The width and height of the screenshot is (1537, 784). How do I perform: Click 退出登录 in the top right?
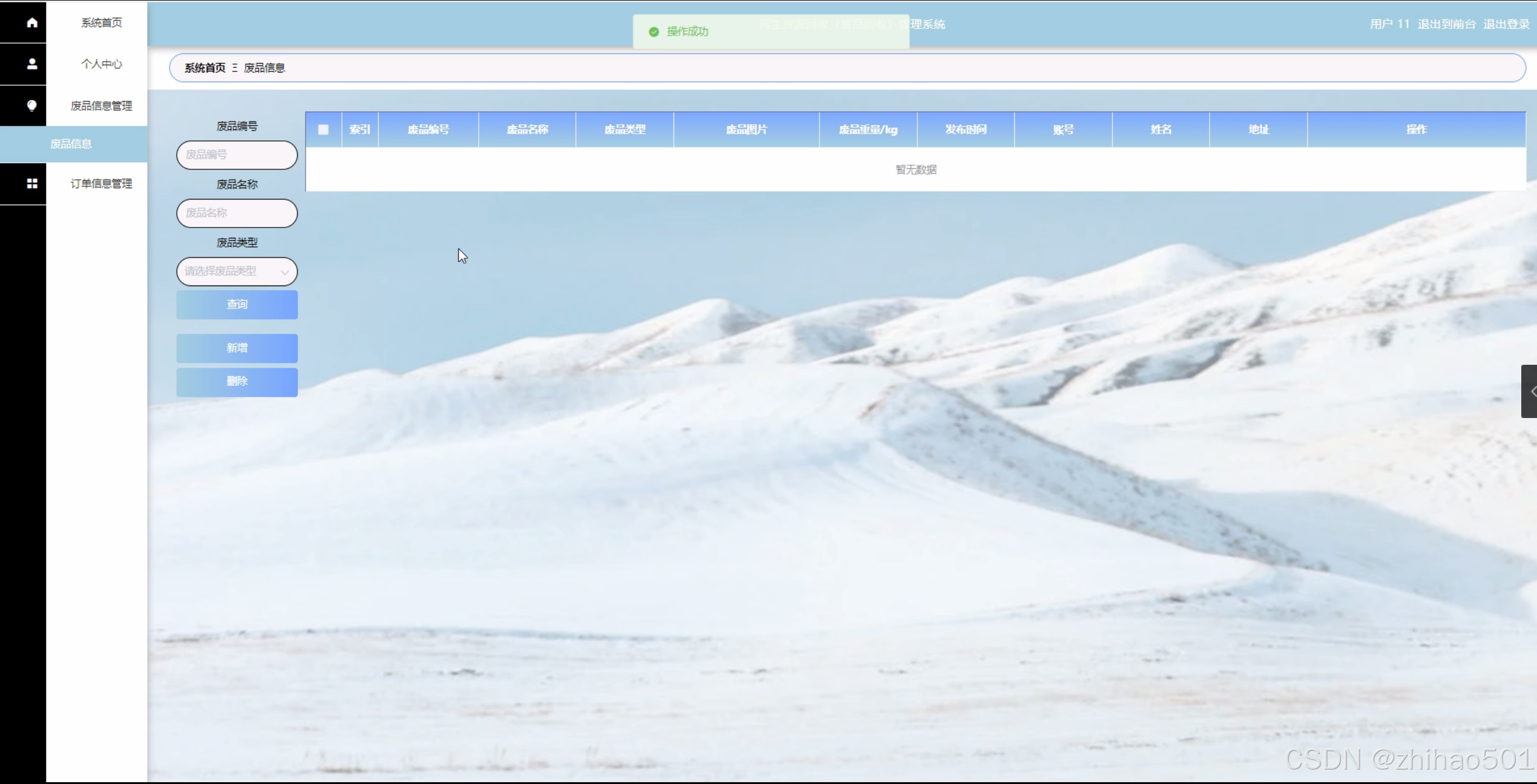point(1506,24)
